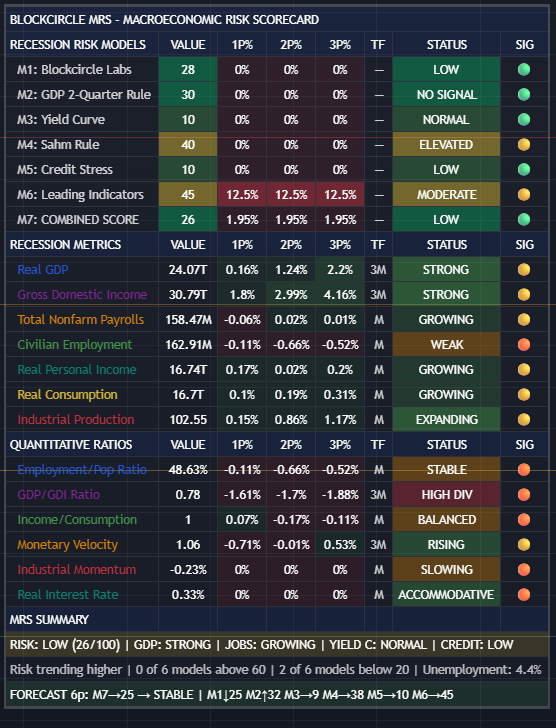556x728 pixels.
Task: Click the 1P% 12.5% cell for Leading Indicators
Action: tap(242, 195)
